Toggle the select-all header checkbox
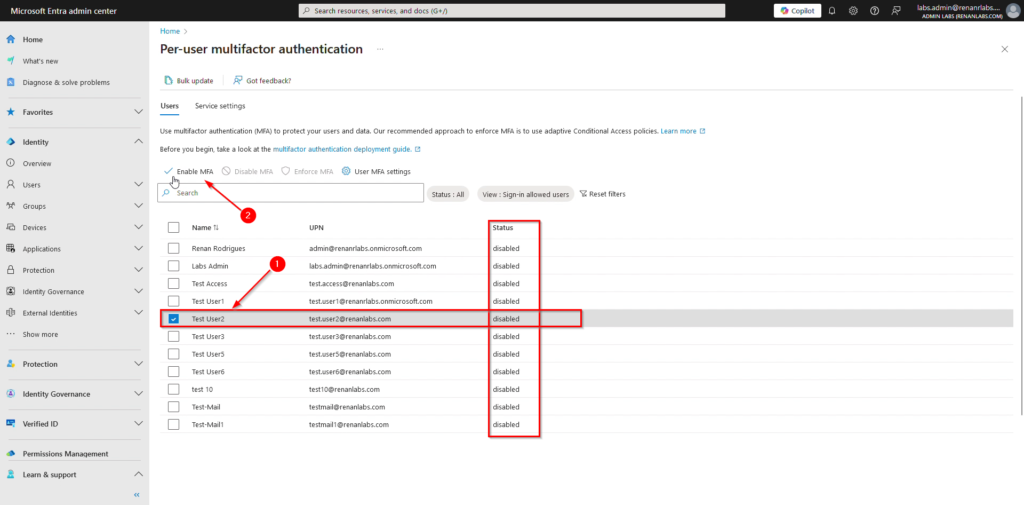Screen dimensions: 1024x505 (x=174, y=227)
